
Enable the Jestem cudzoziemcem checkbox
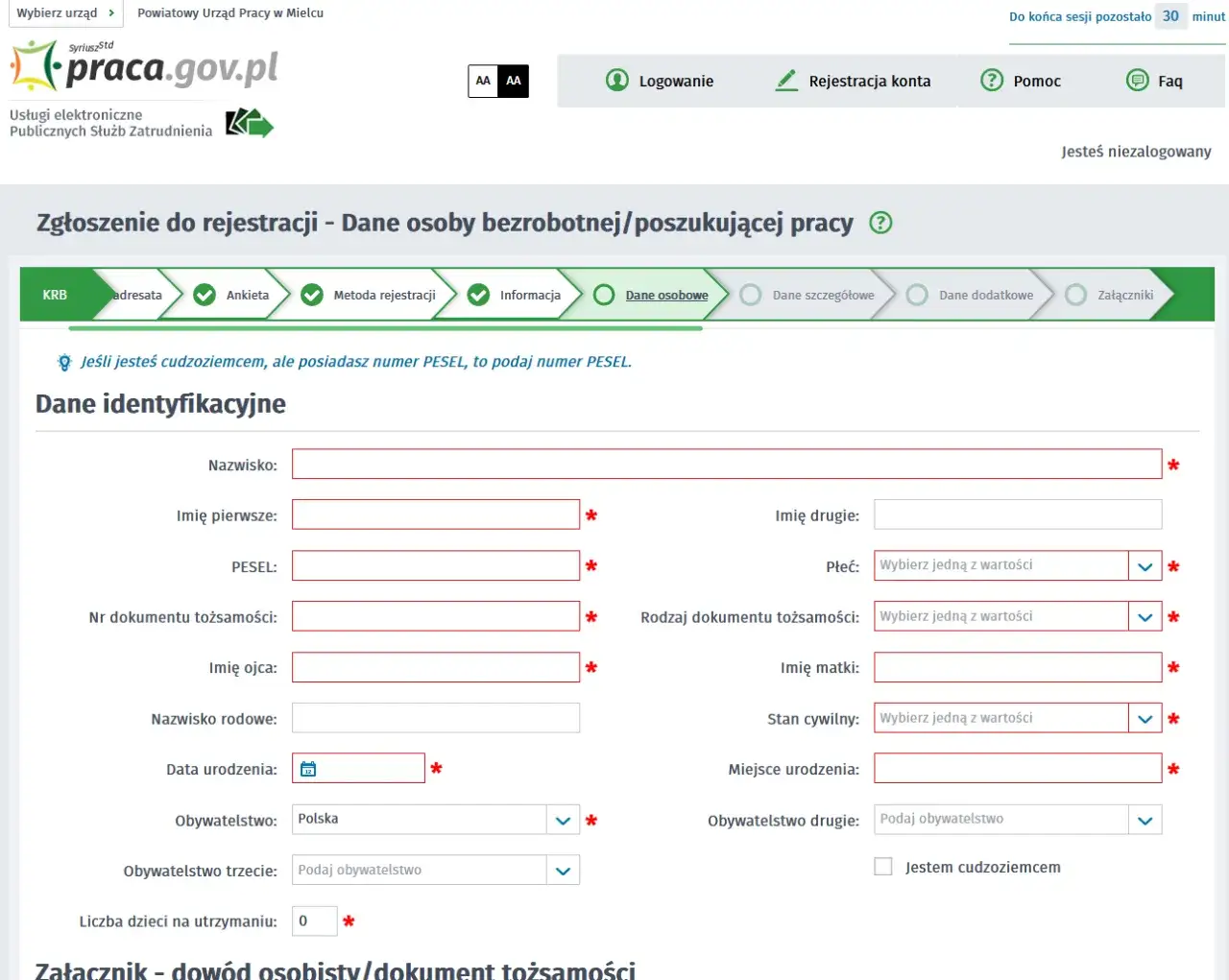[882, 865]
